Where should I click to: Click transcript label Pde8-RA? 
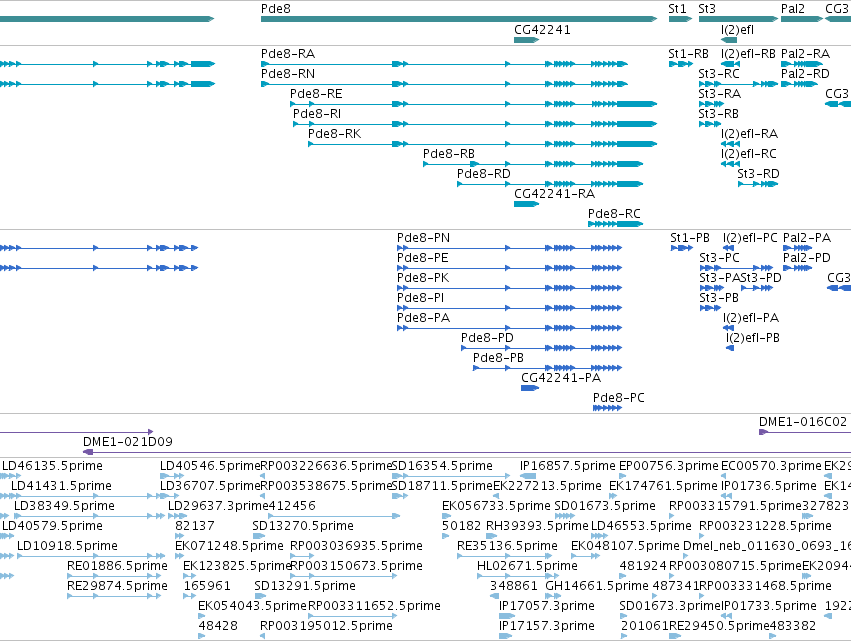(x=288, y=54)
